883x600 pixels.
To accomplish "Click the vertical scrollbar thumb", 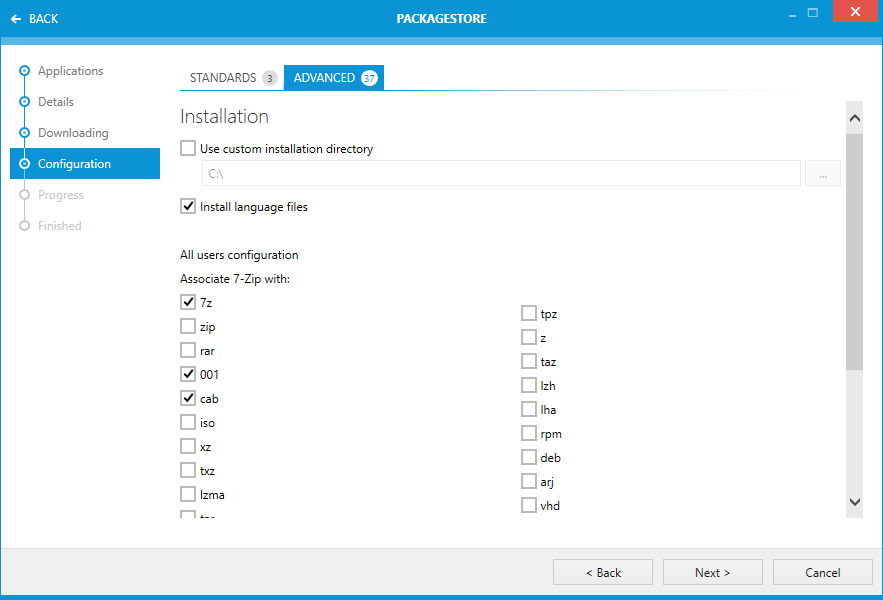I will coord(854,250).
